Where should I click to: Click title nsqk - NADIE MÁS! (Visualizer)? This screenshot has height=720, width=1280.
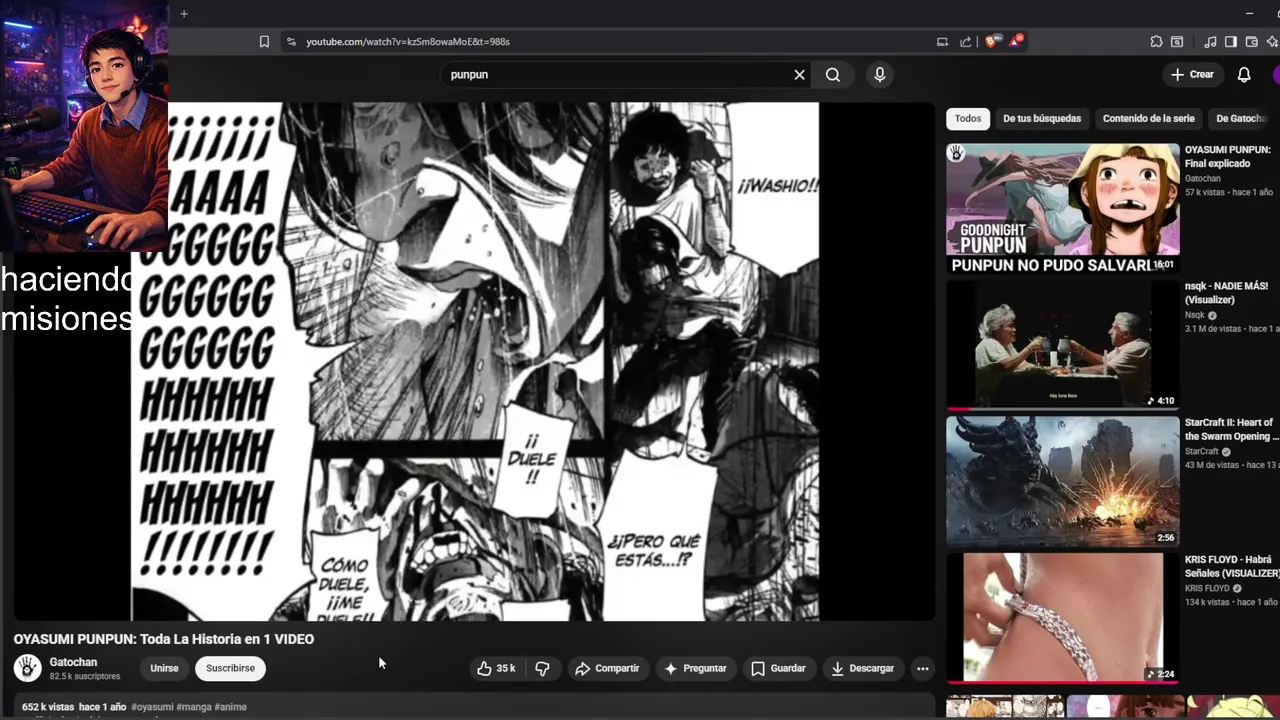point(1226,293)
